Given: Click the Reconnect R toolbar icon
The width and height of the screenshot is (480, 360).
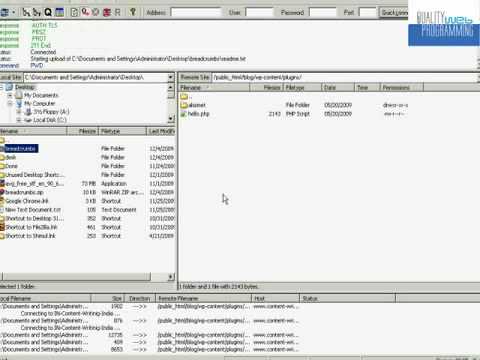Looking at the screenshot, I should point(118,12).
